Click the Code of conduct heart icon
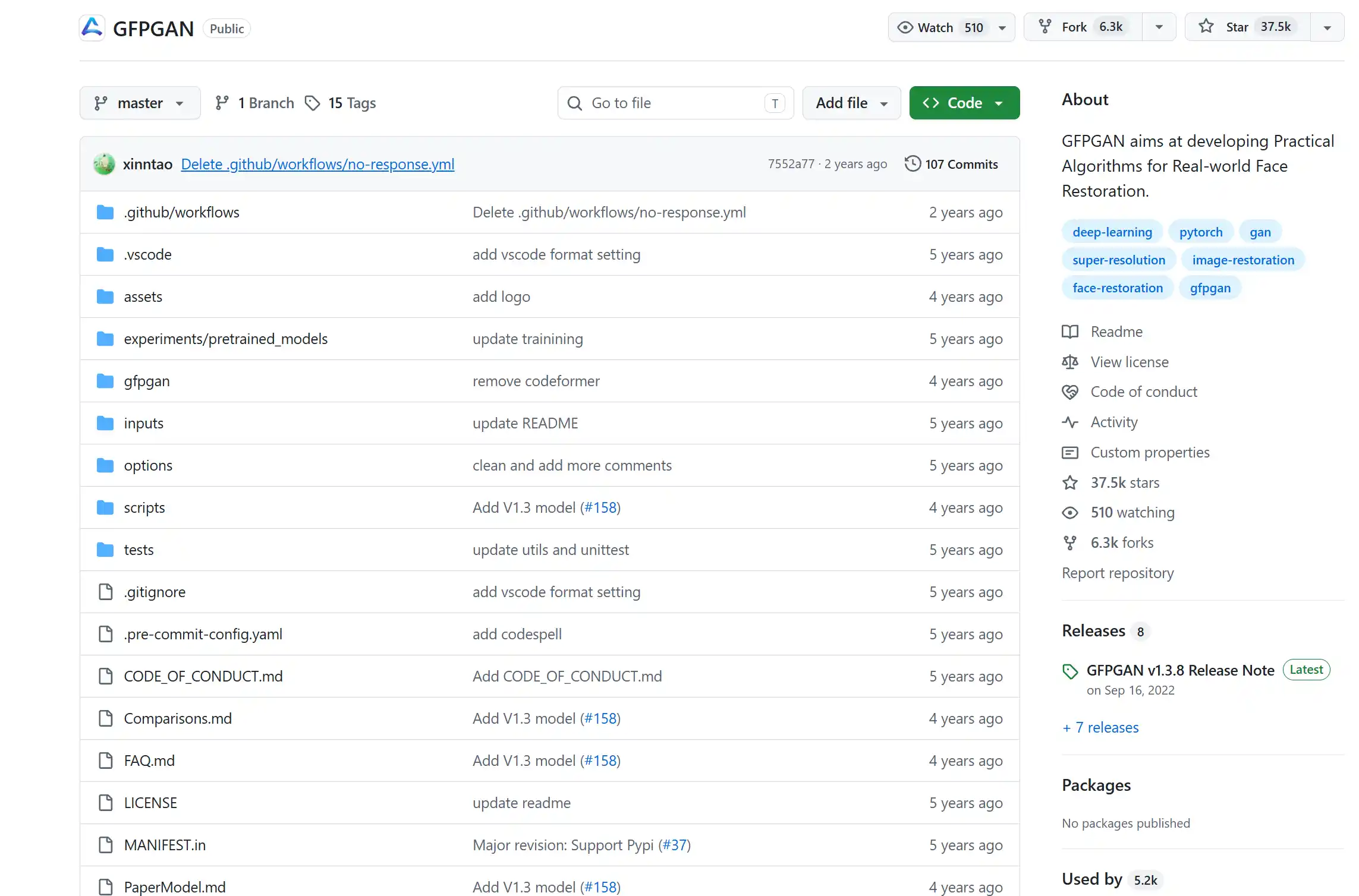Viewport: 1359px width, 896px height. pos(1070,392)
